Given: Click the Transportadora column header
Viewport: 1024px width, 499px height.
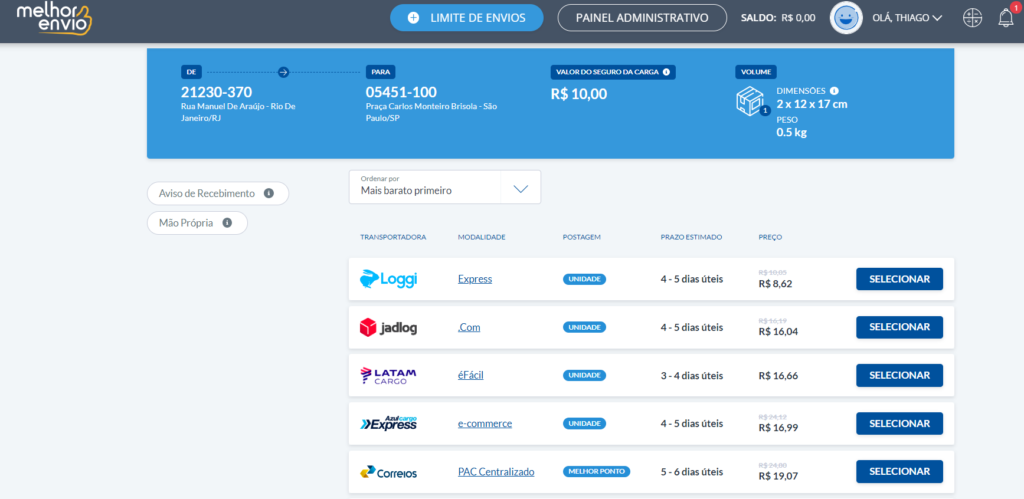Looking at the screenshot, I should (393, 237).
